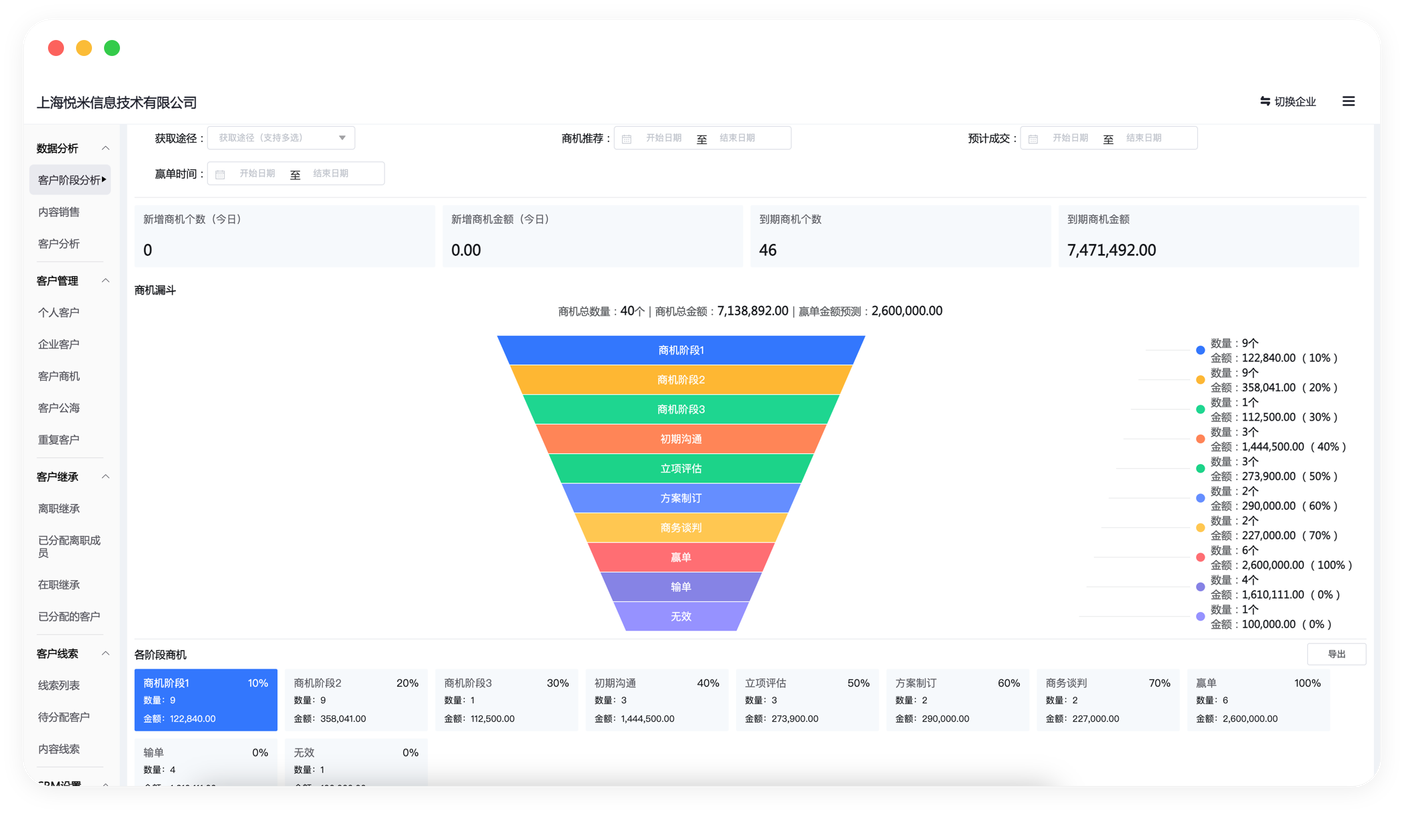Click calendar icon in 预计成交 date field
The image size is (1404, 814).
pos(1033,139)
